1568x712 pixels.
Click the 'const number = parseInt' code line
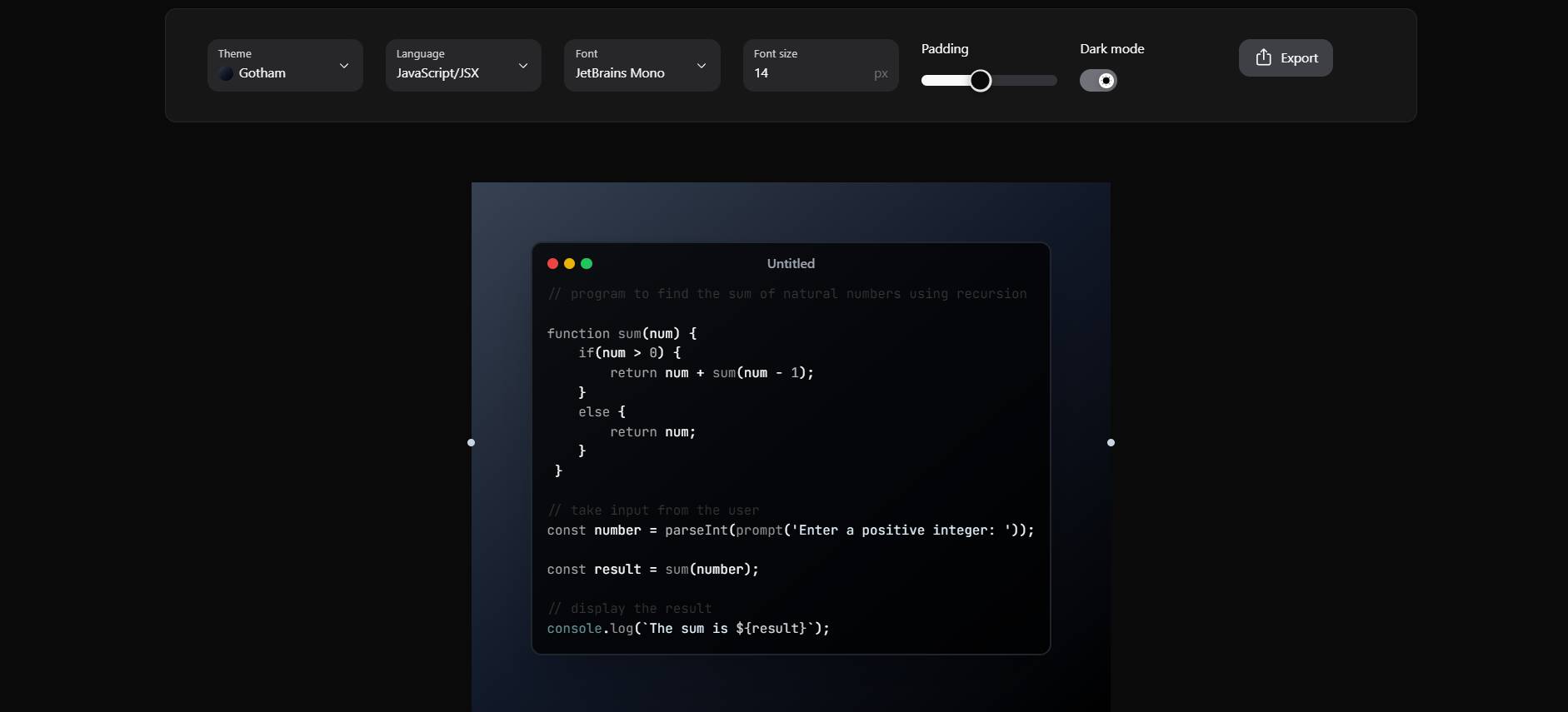point(791,530)
